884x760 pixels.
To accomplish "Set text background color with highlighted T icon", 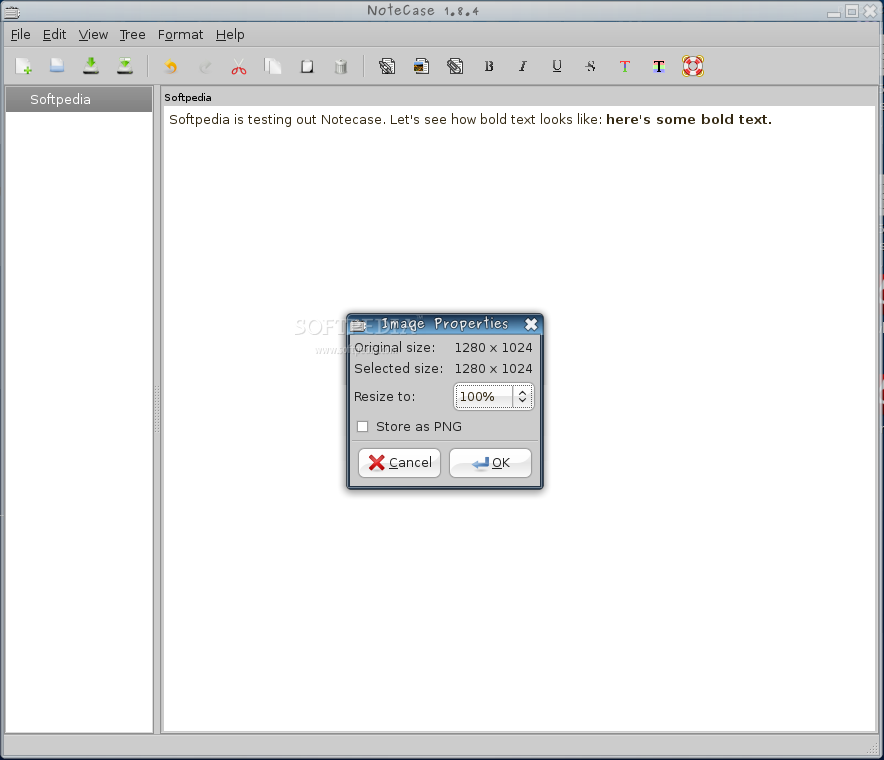I will [658, 67].
